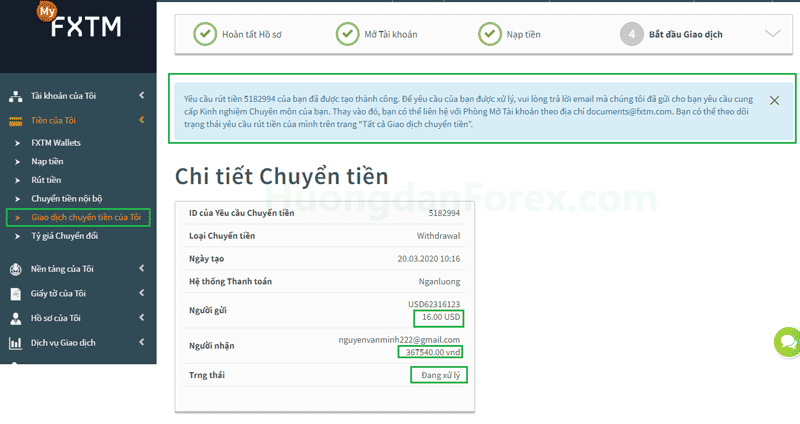Image resolution: width=800 pixels, height=424 pixels.
Task: Click the Tài khoản của Tôi network icon
Action: click(x=16, y=96)
